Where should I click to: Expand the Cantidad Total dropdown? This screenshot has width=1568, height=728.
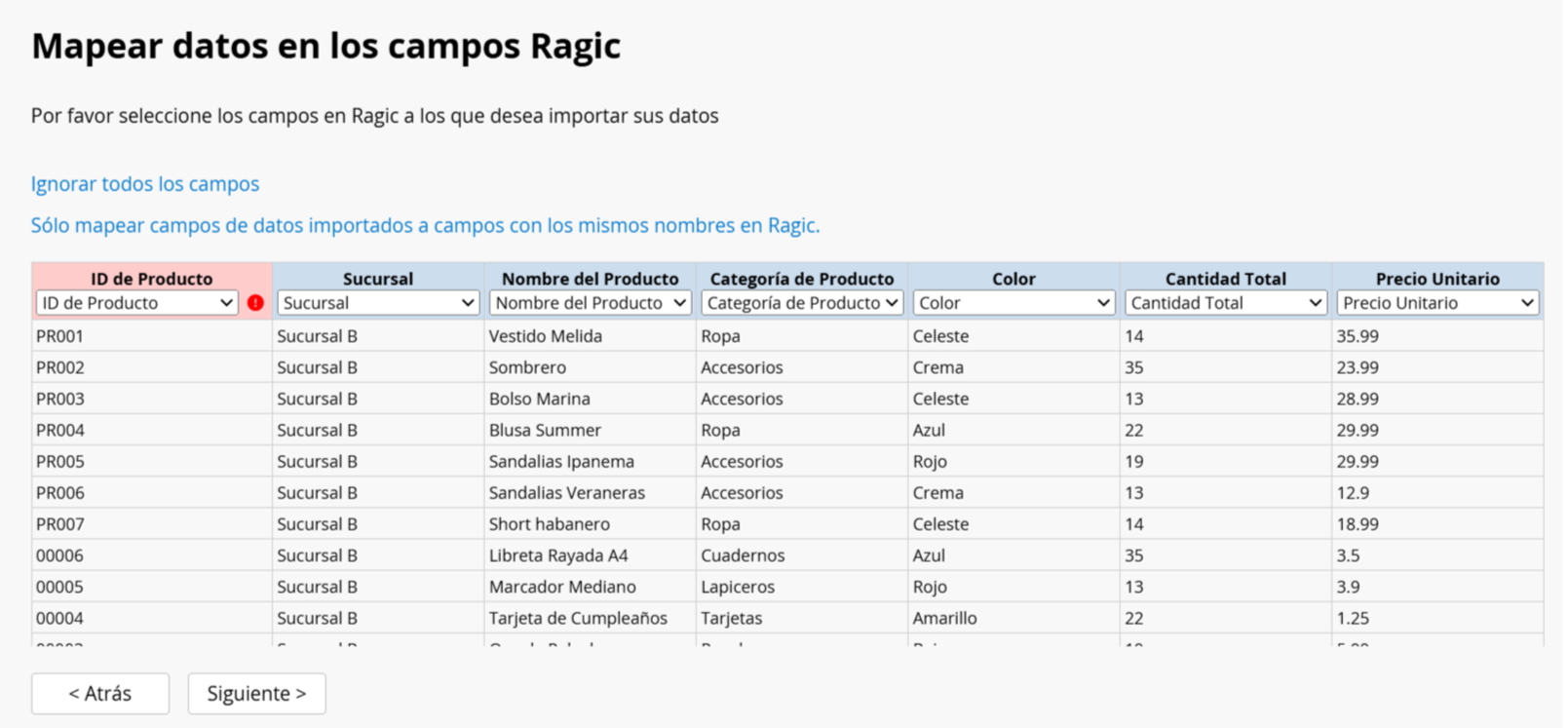pos(1226,303)
